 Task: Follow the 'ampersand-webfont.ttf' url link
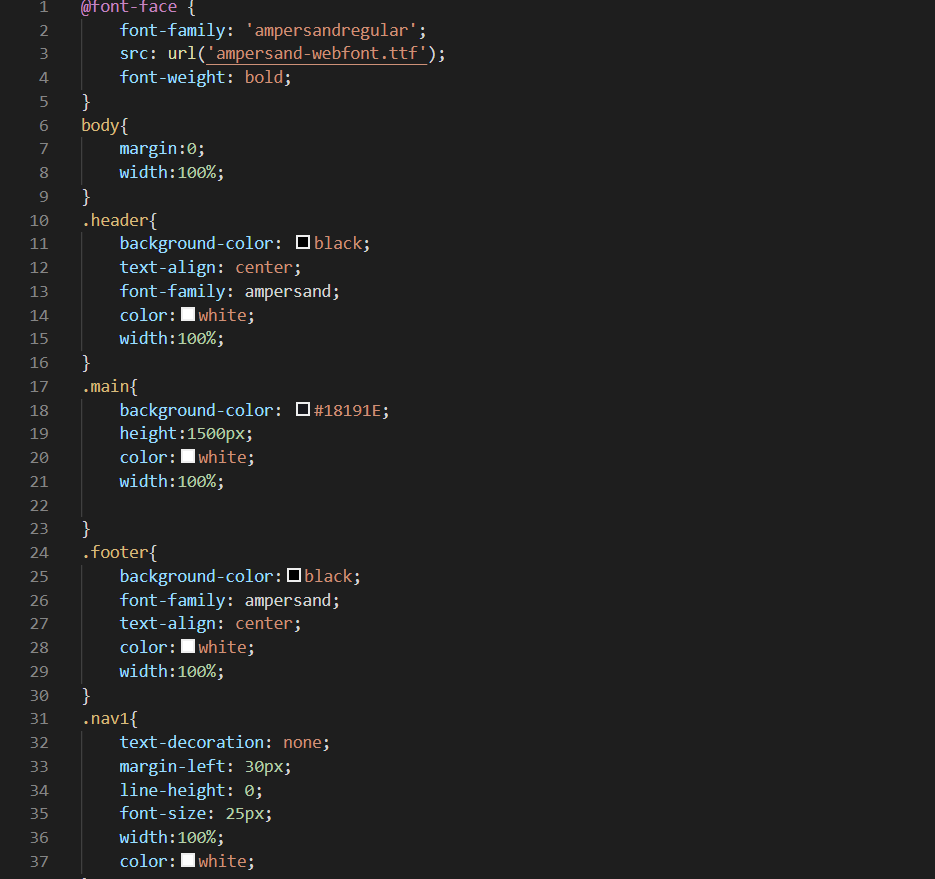coord(317,54)
